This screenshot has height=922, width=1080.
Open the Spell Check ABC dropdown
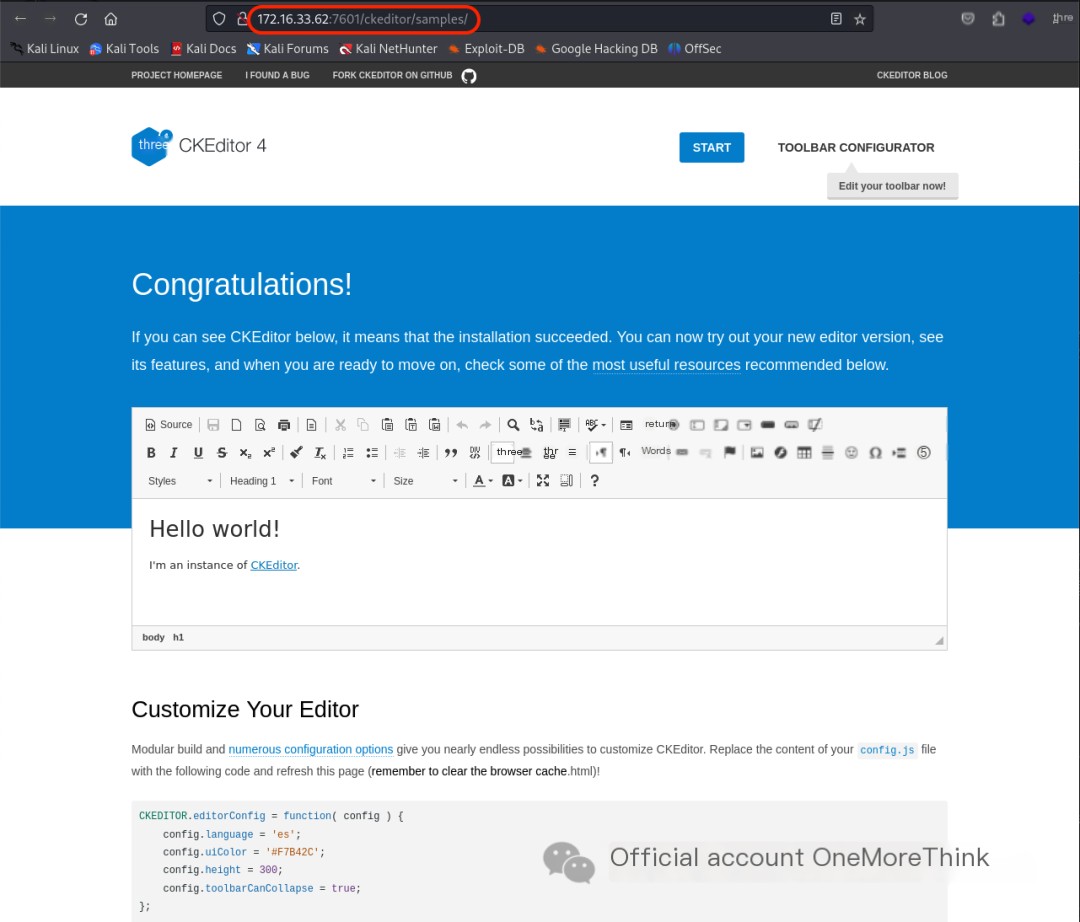[596, 425]
